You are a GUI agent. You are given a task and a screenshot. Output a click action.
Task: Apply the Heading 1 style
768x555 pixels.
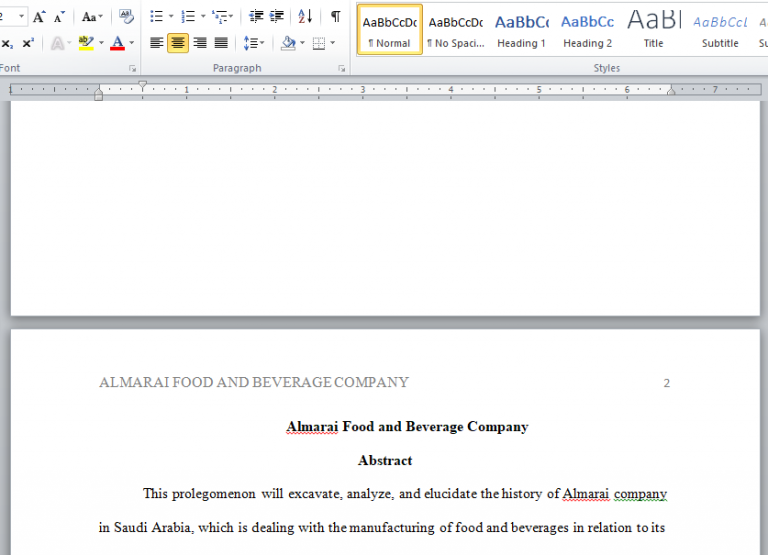521,29
